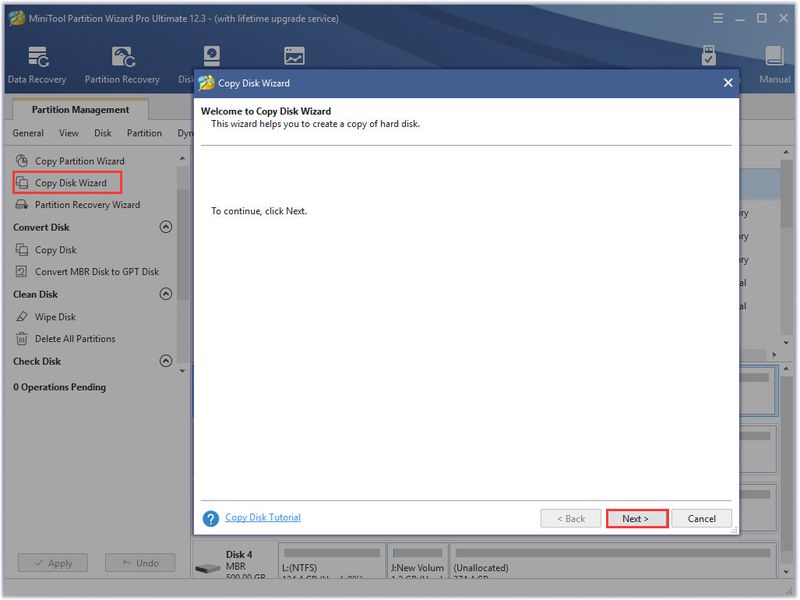
Task: Close the Copy Disk Wizard dialog
Action: [728, 83]
